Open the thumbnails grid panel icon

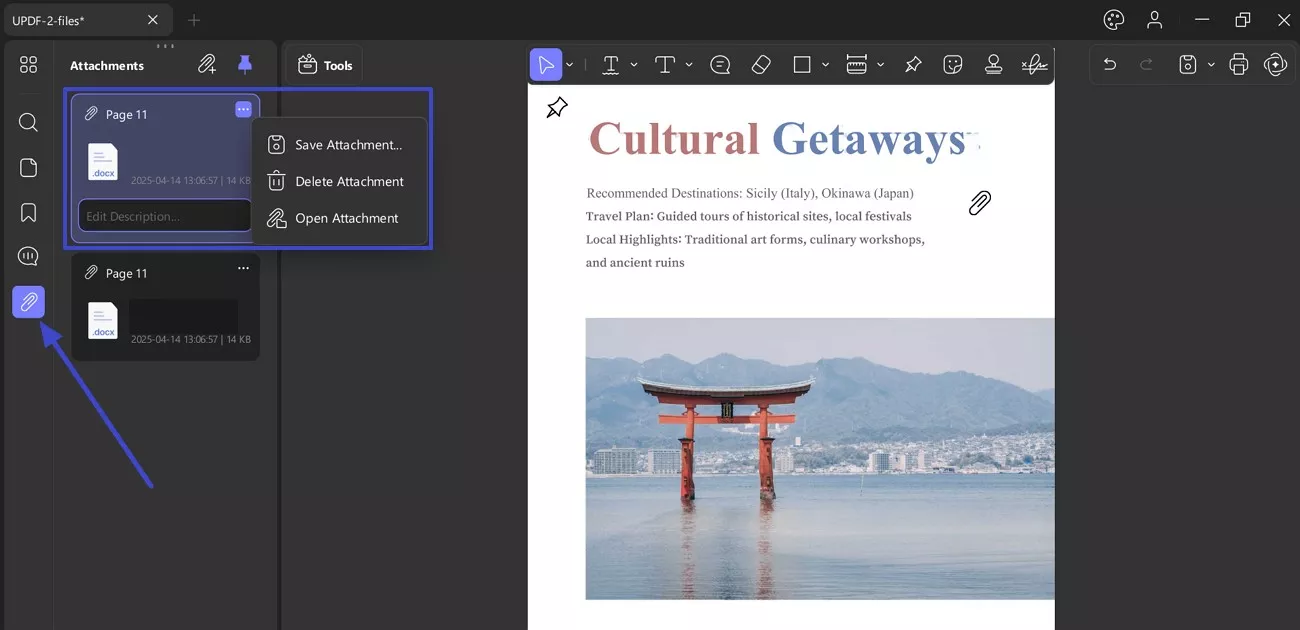28,64
